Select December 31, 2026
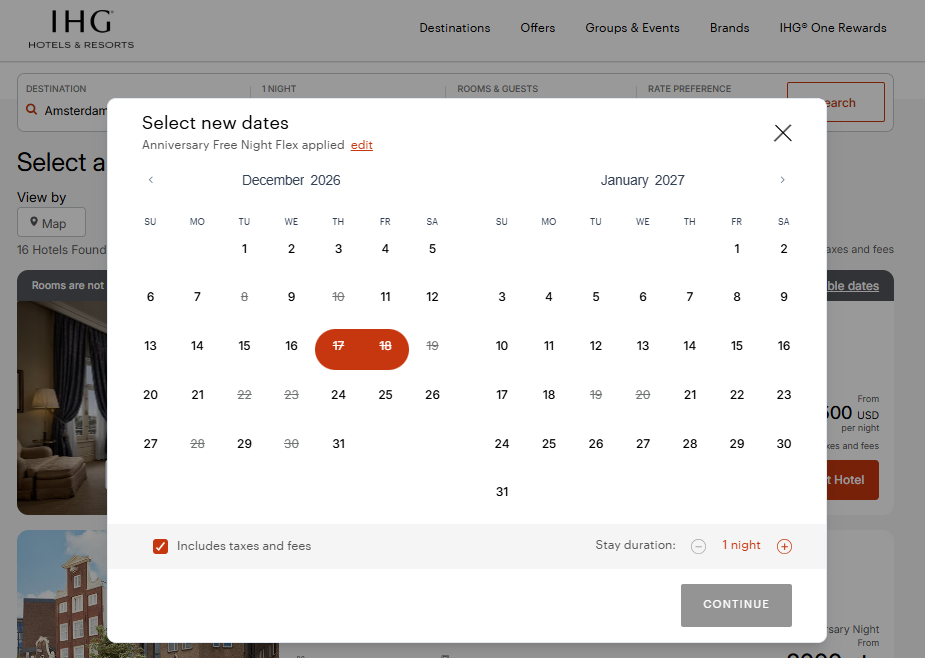The height and width of the screenshot is (658, 925). [338, 444]
